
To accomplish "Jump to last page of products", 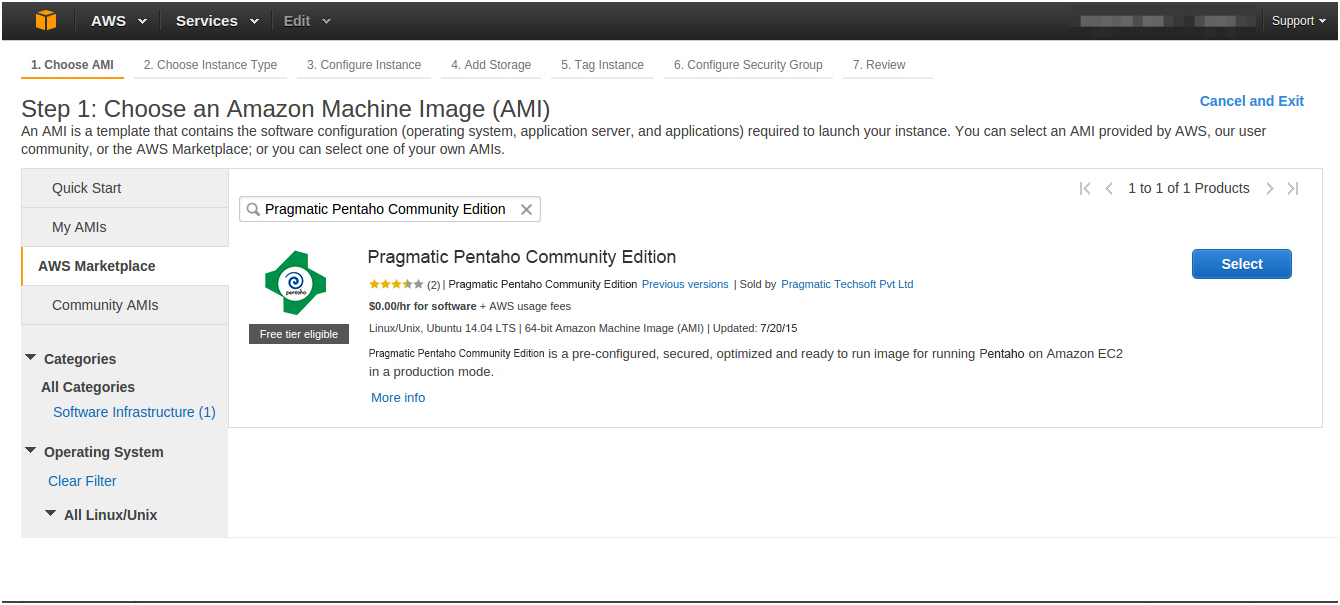I will tap(1293, 188).
